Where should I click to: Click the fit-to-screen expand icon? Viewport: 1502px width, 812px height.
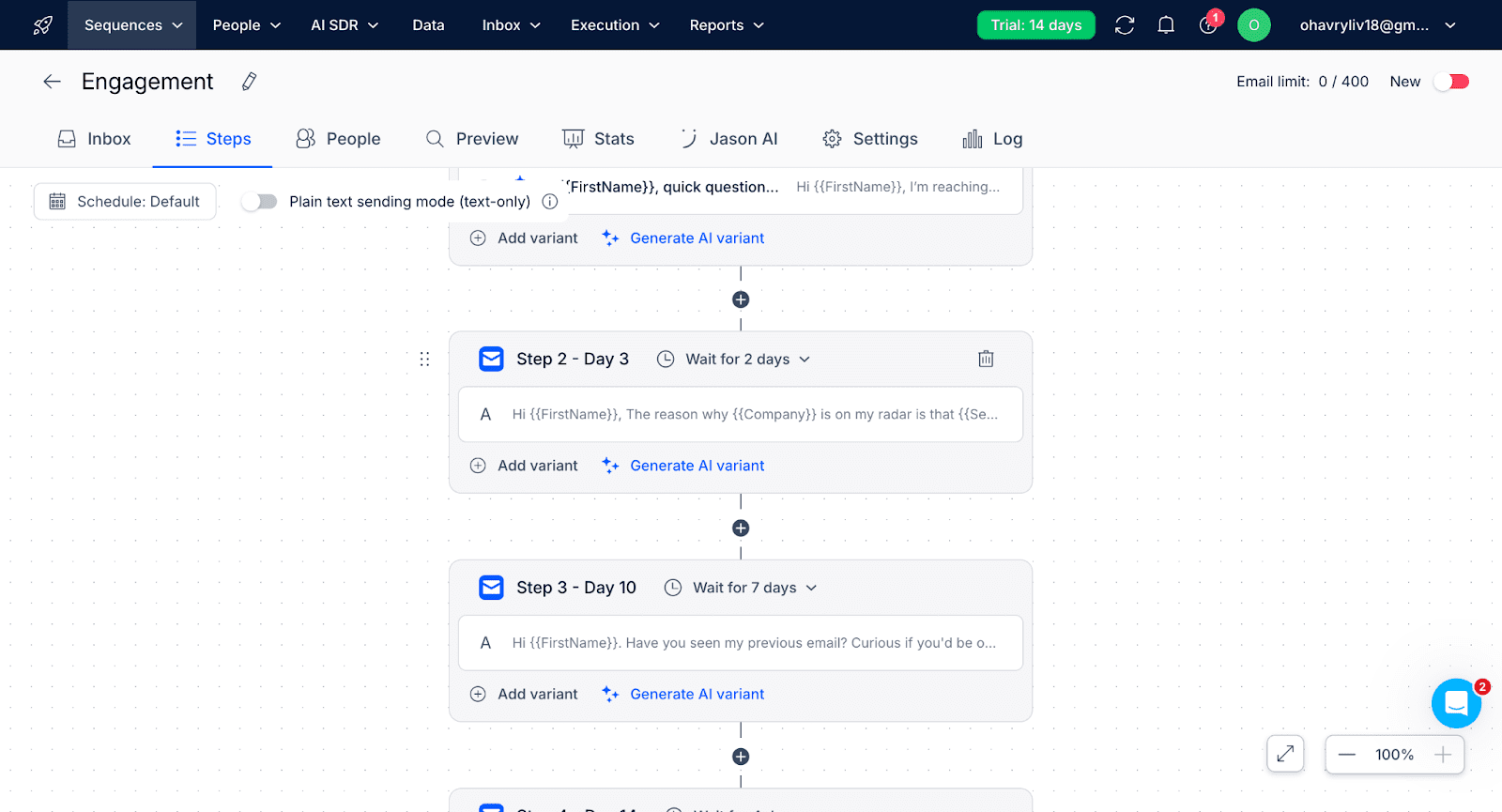coord(1284,754)
